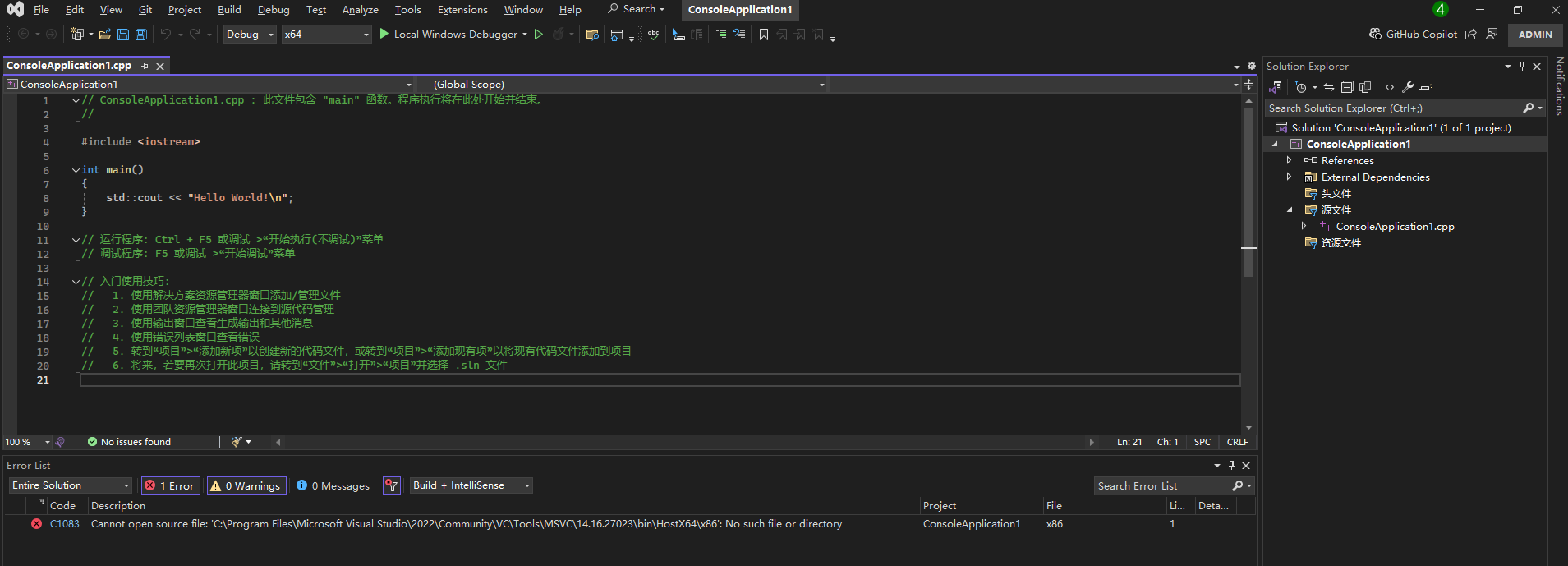
Task: Open editor settings gear icon in tab bar
Action: [1252, 66]
